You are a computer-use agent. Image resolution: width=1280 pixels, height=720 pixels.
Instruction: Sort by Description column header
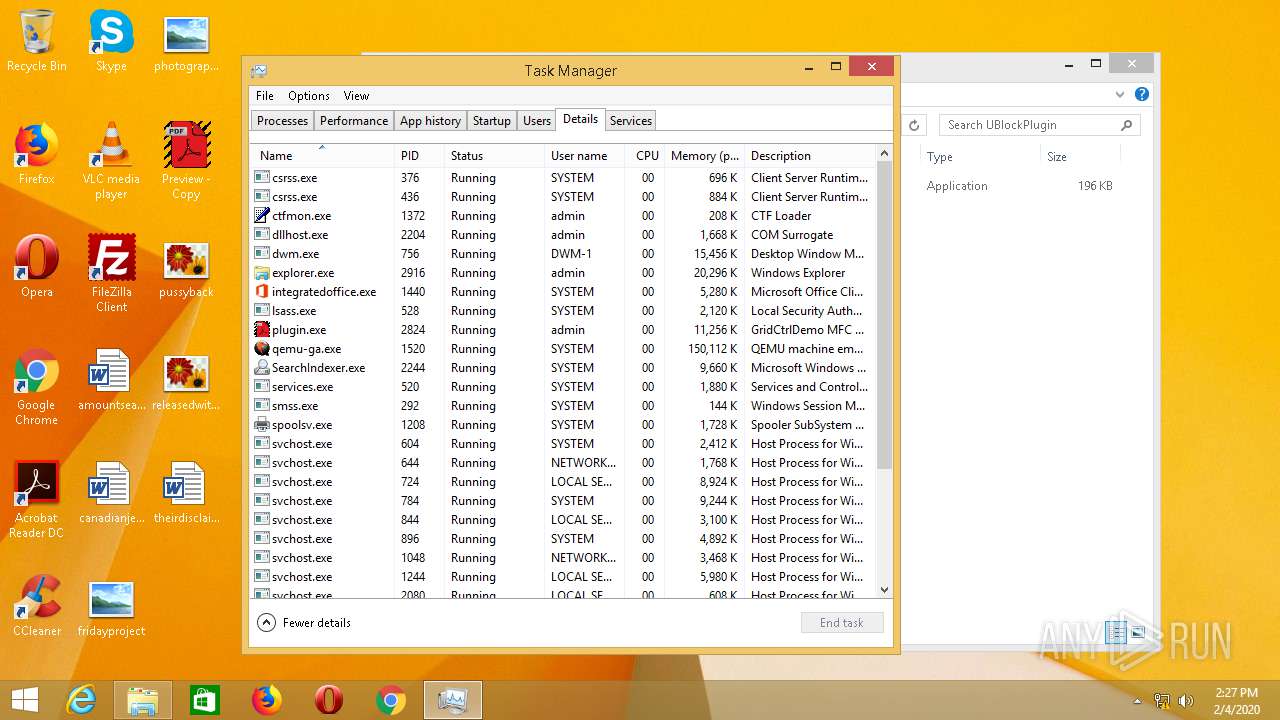(809, 156)
